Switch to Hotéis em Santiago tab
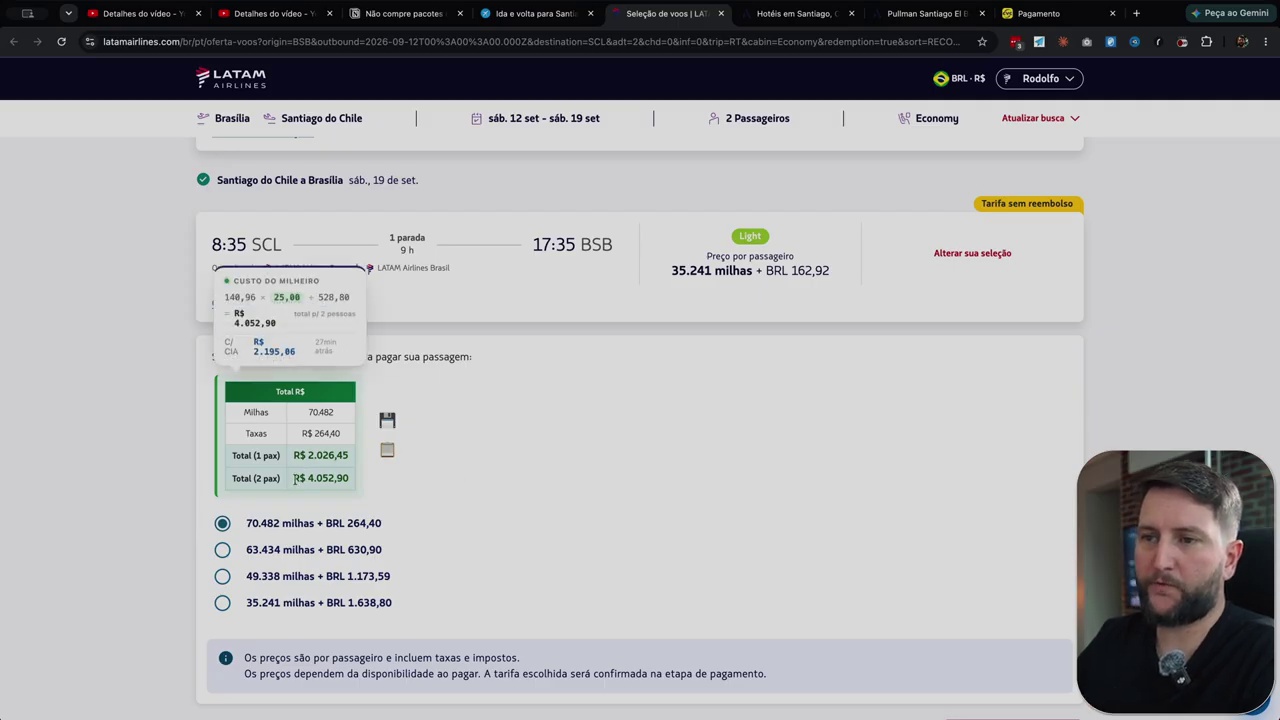The height and width of the screenshot is (720, 1280). [x=795, y=13]
